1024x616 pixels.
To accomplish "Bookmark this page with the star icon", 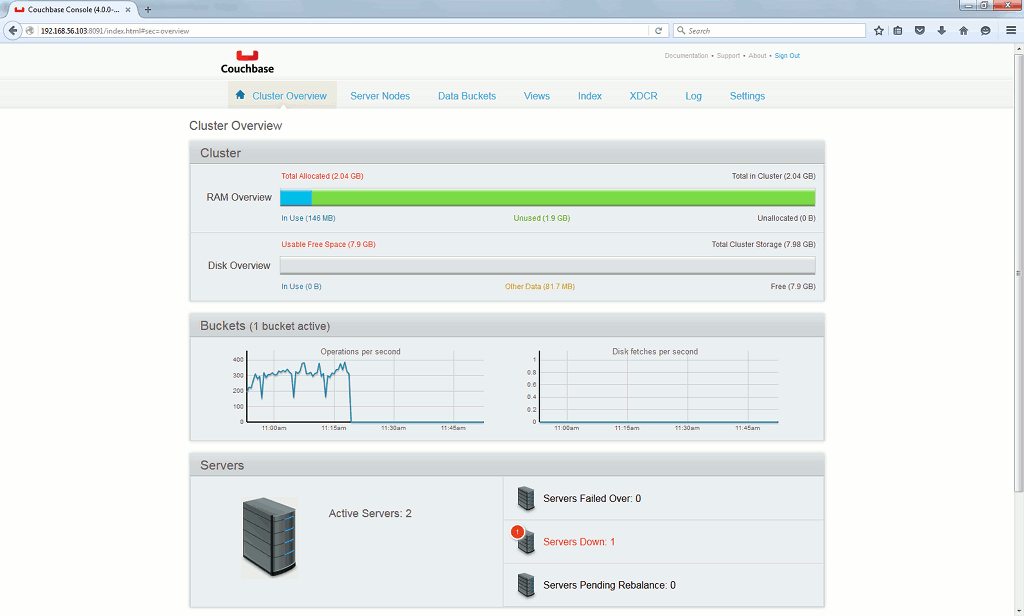I will tap(878, 31).
